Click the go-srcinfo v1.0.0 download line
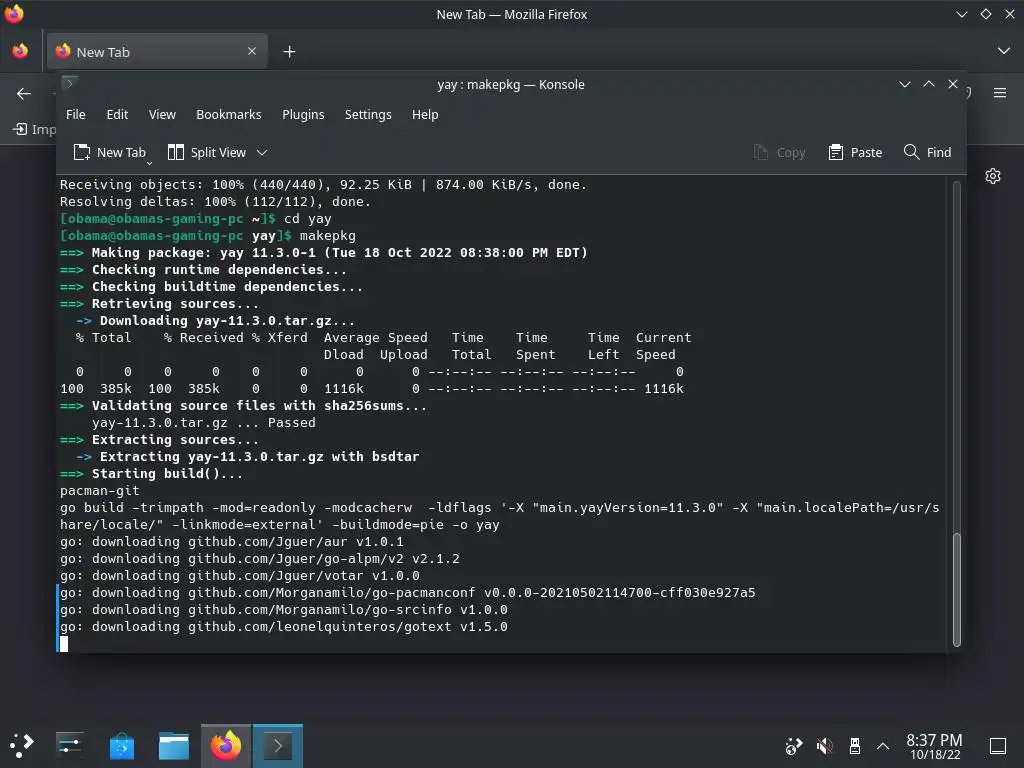This screenshot has width=1024, height=768. pyautogui.click(x=284, y=609)
